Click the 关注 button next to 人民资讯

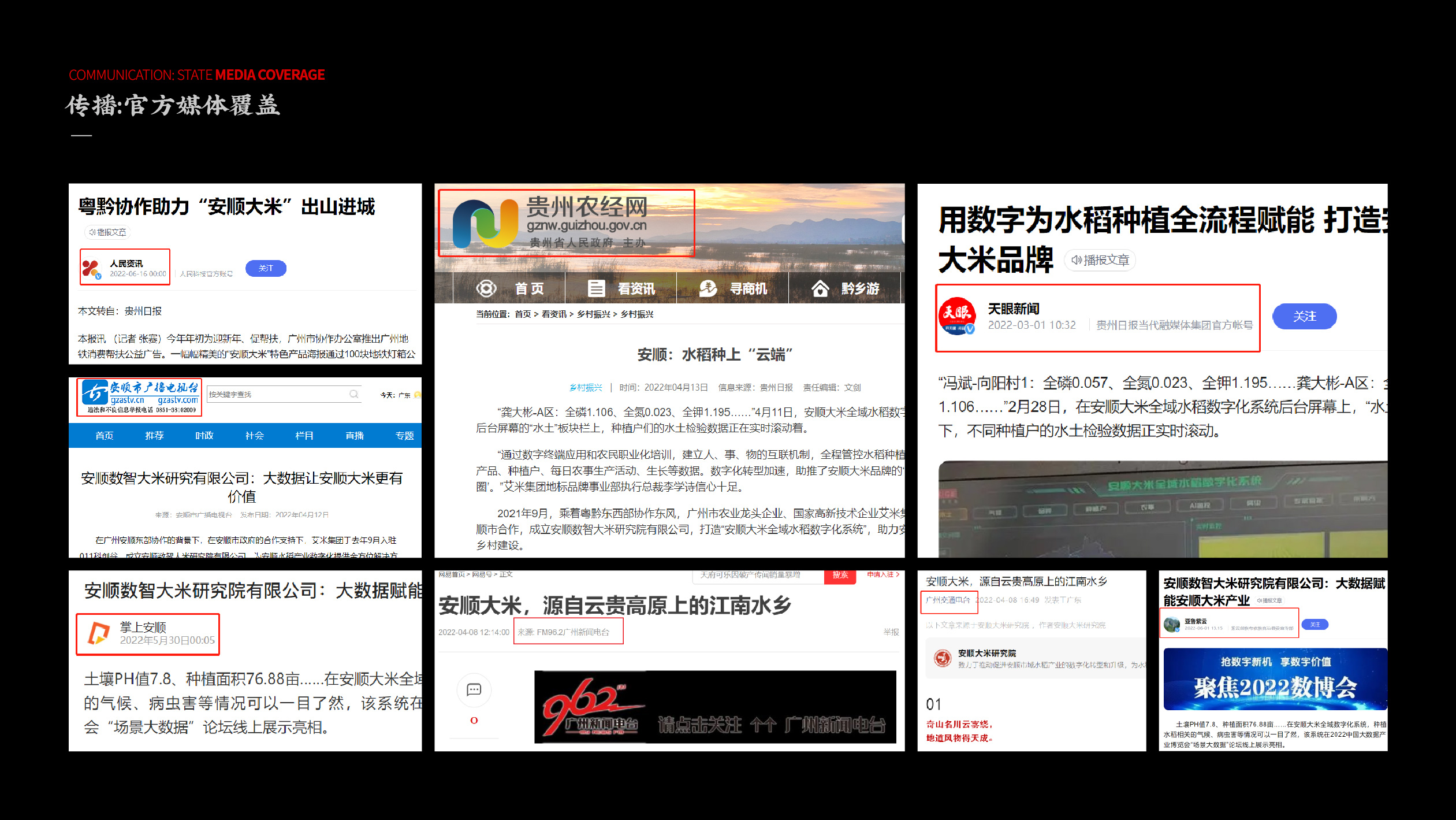266,268
